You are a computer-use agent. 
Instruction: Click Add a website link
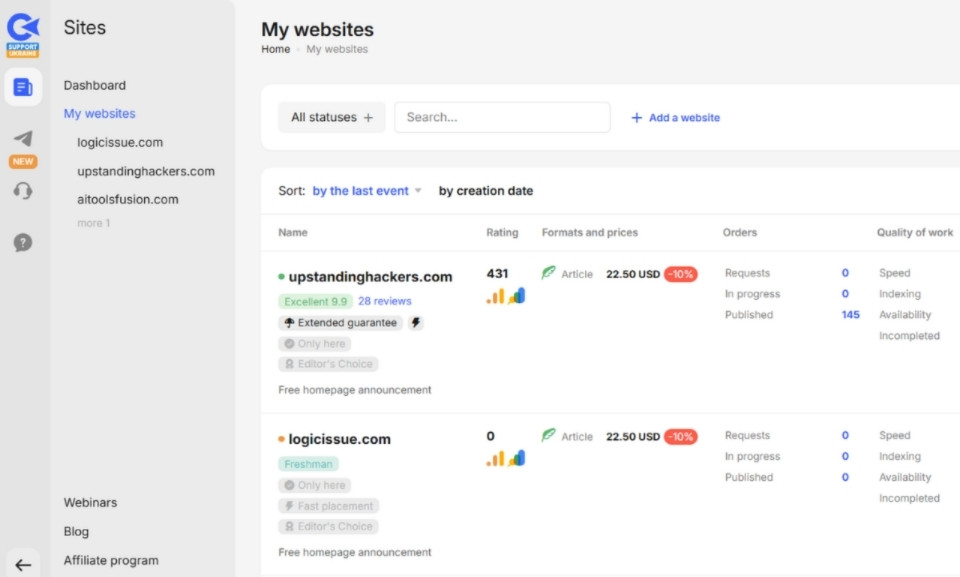click(684, 118)
